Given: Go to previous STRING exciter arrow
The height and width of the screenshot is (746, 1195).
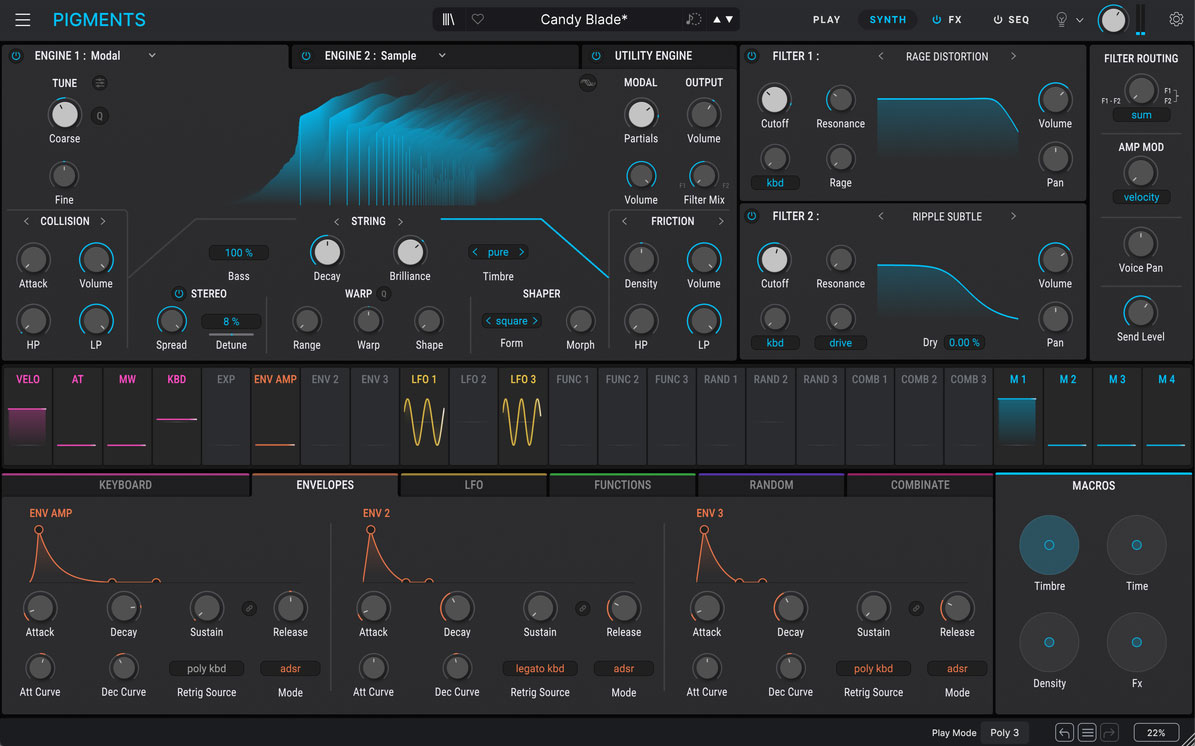Looking at the screenshot, I should pyautogui.click(x=337, y=222).
